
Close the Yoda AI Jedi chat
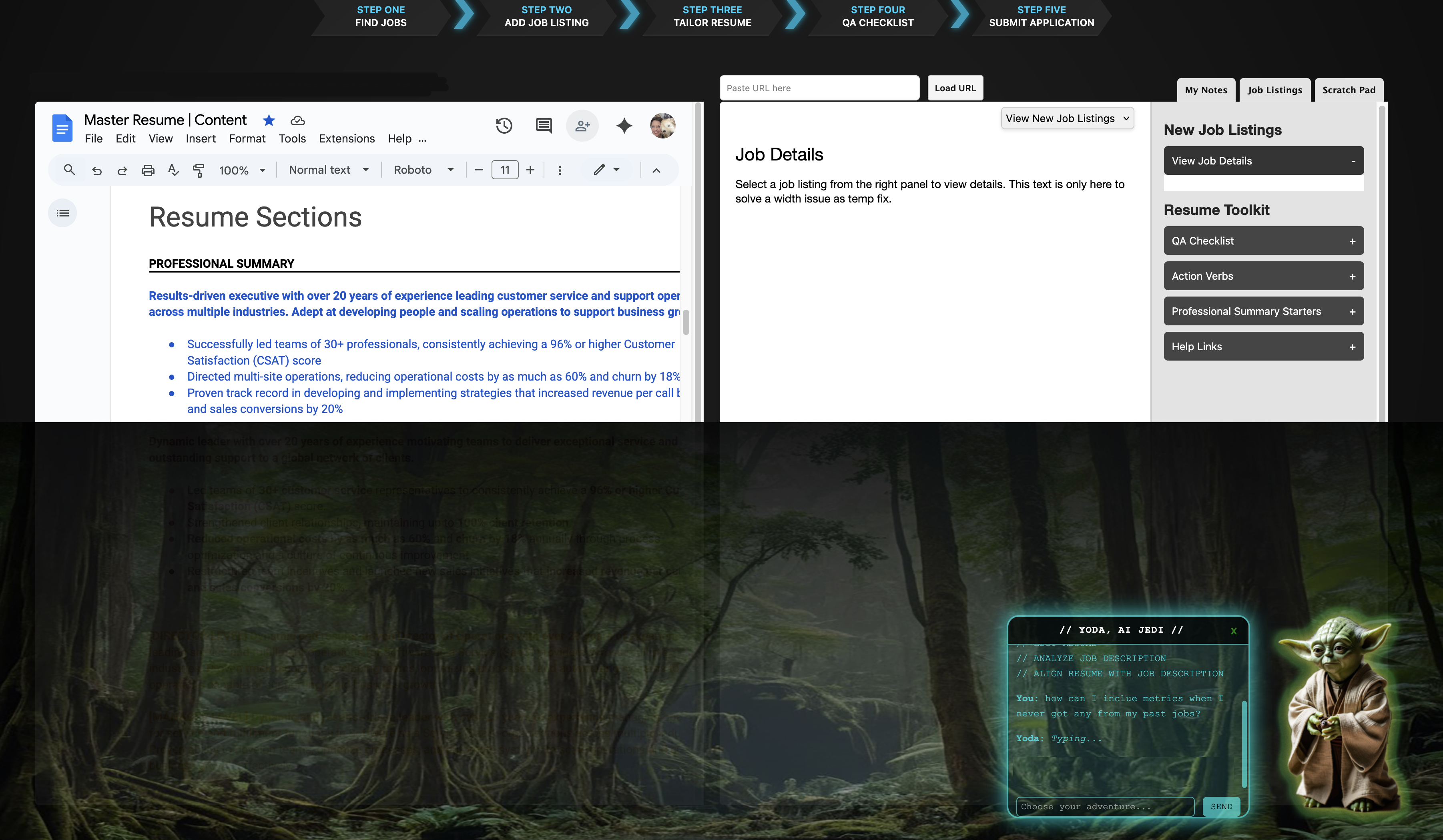click(1233, 630)
